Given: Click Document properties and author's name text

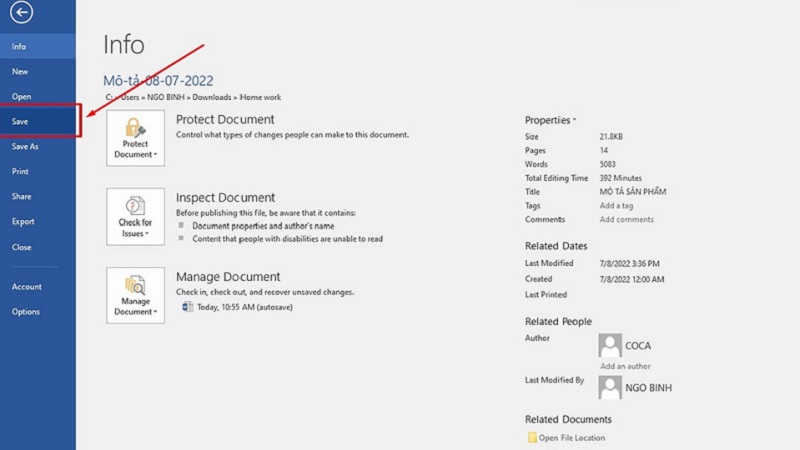Looking at the screenshot, I should 263,226.
